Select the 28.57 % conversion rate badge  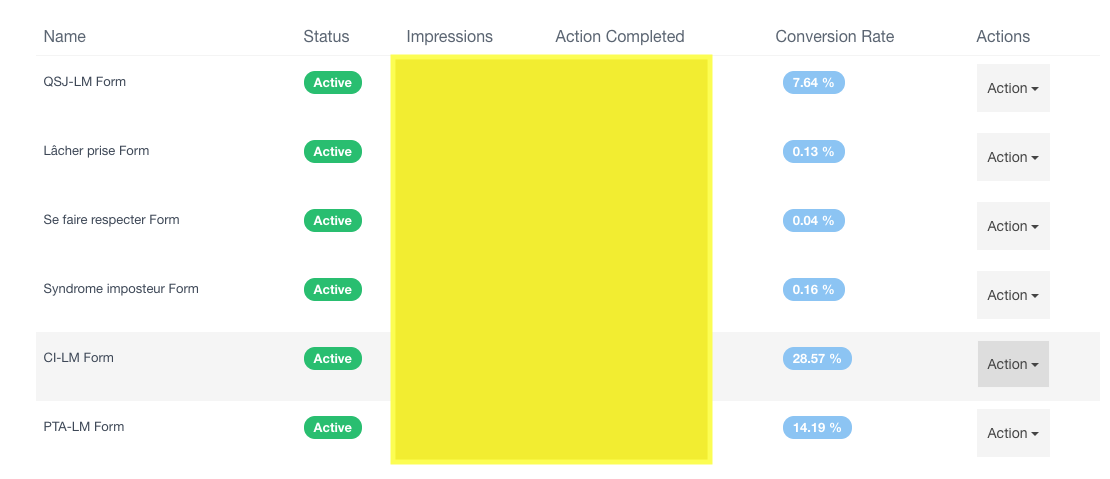817,359
